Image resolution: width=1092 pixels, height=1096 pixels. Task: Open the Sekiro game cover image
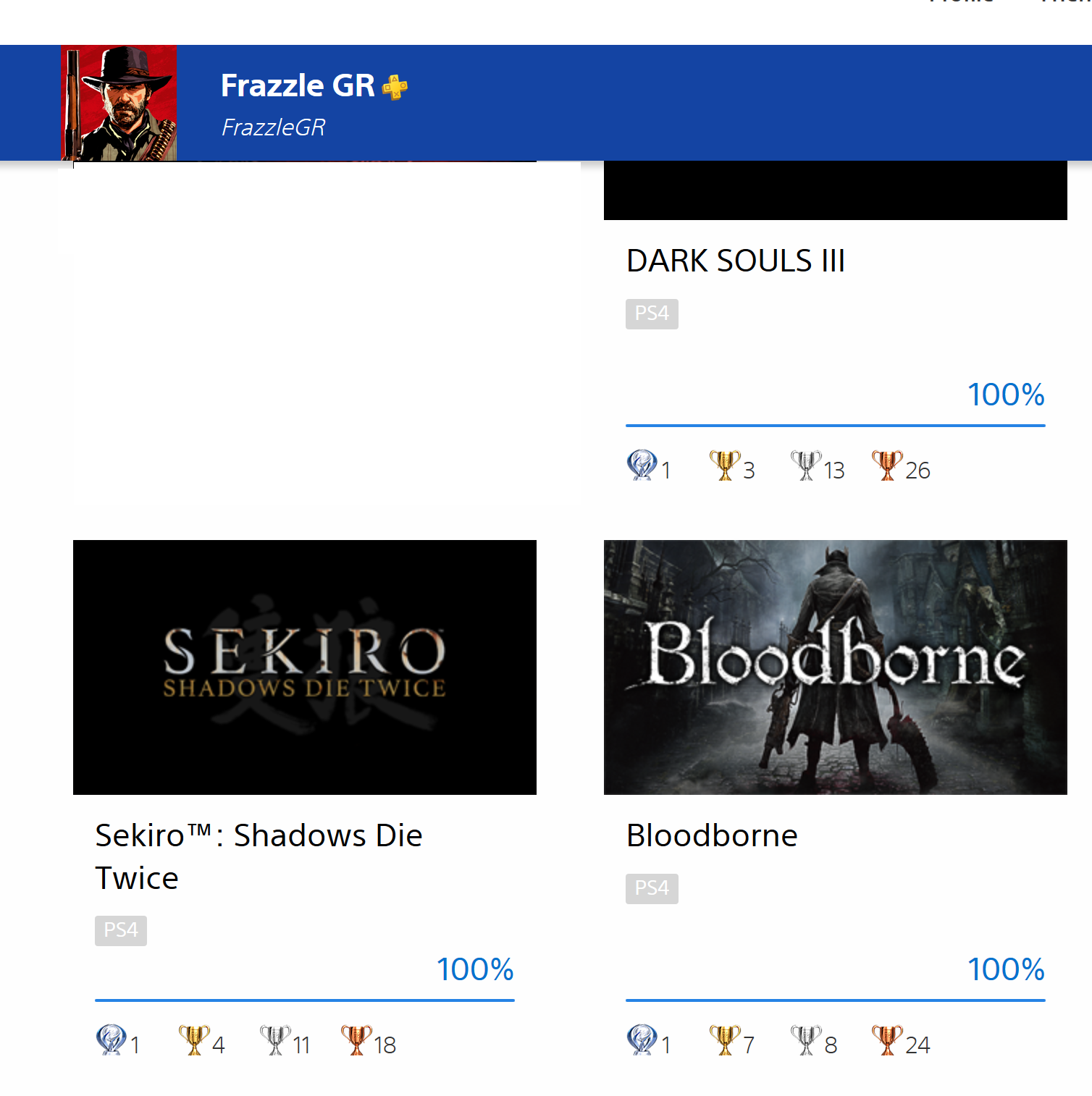pyautogui.click(x=305, y=667)
